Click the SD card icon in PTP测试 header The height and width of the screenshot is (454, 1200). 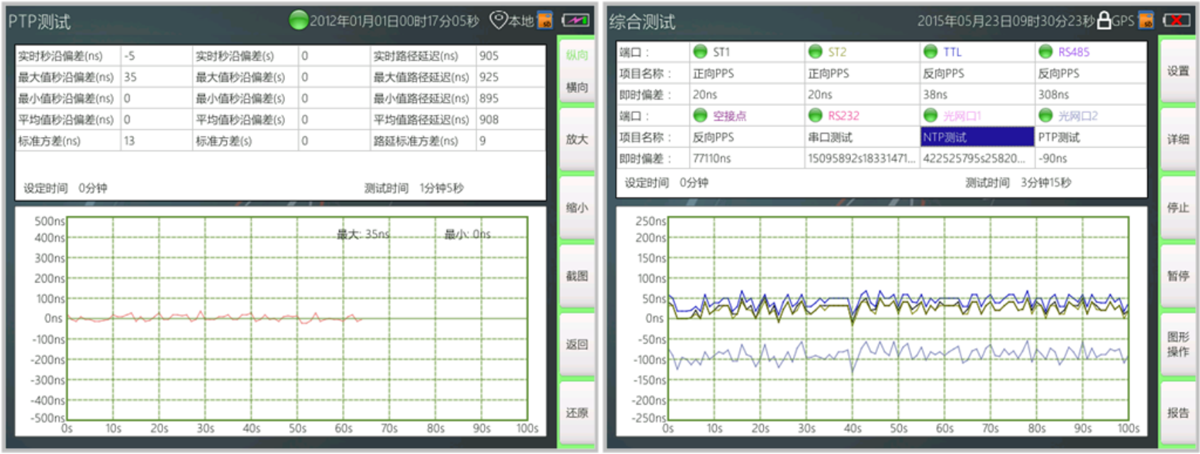coord(545,20)
